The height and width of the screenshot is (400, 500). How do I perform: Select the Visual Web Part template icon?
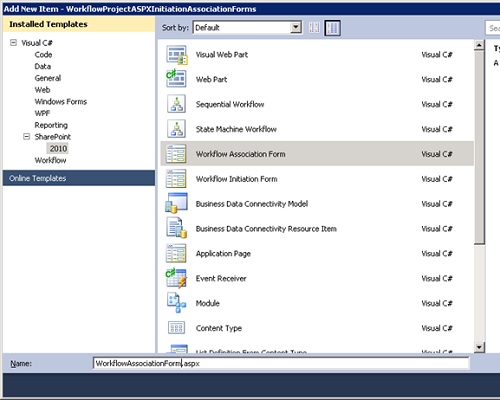177,55
